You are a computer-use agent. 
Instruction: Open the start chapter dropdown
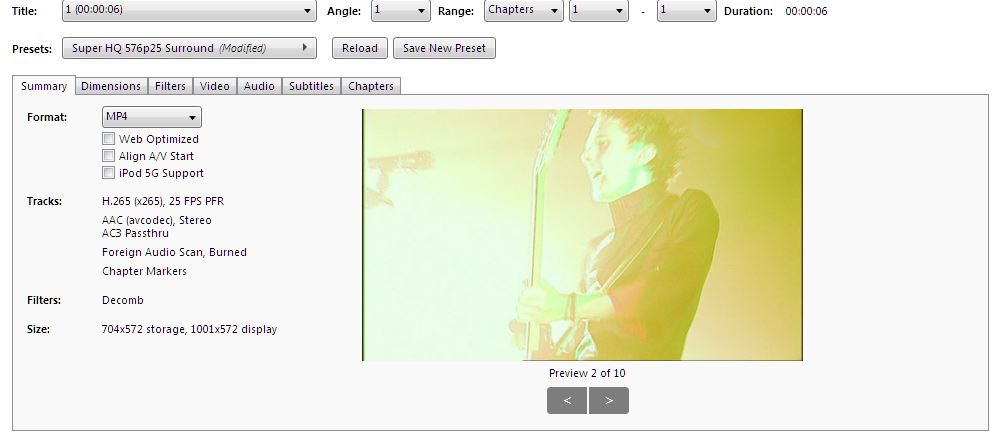pyautogui.click(x=599, y=11)
